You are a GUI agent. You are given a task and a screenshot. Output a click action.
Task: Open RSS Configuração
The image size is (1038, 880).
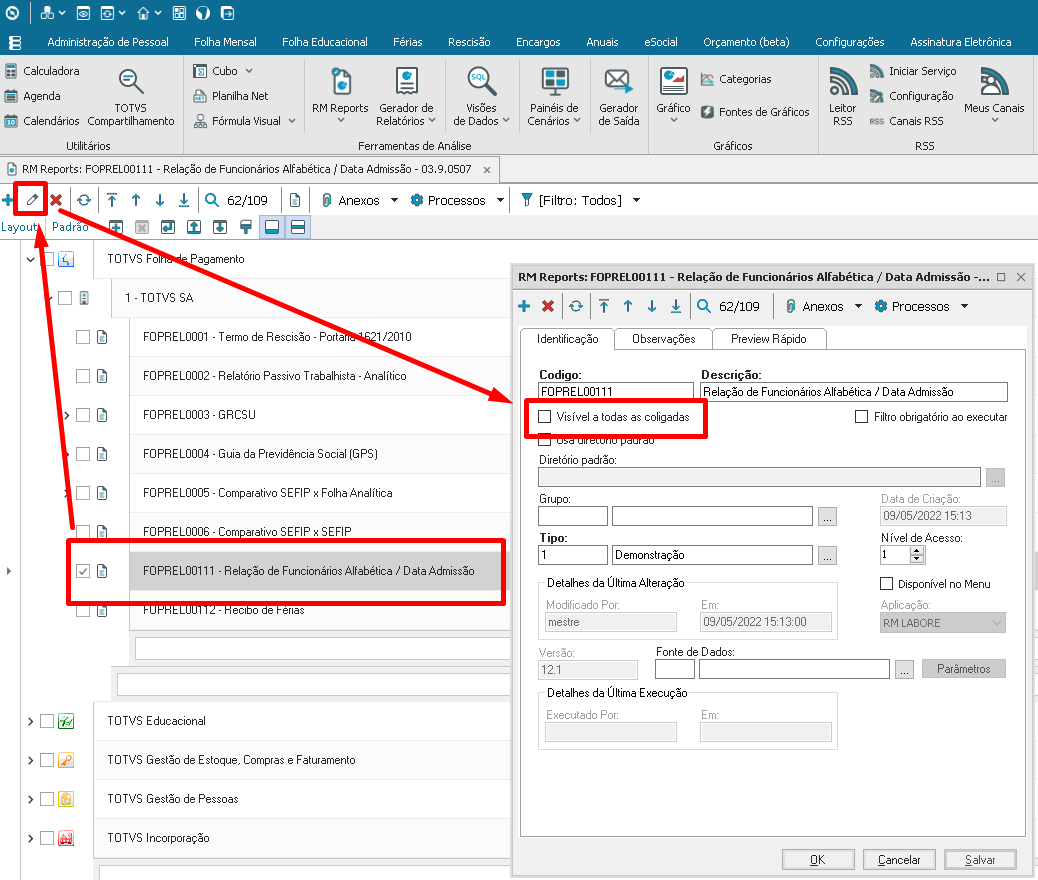point(912,96)
